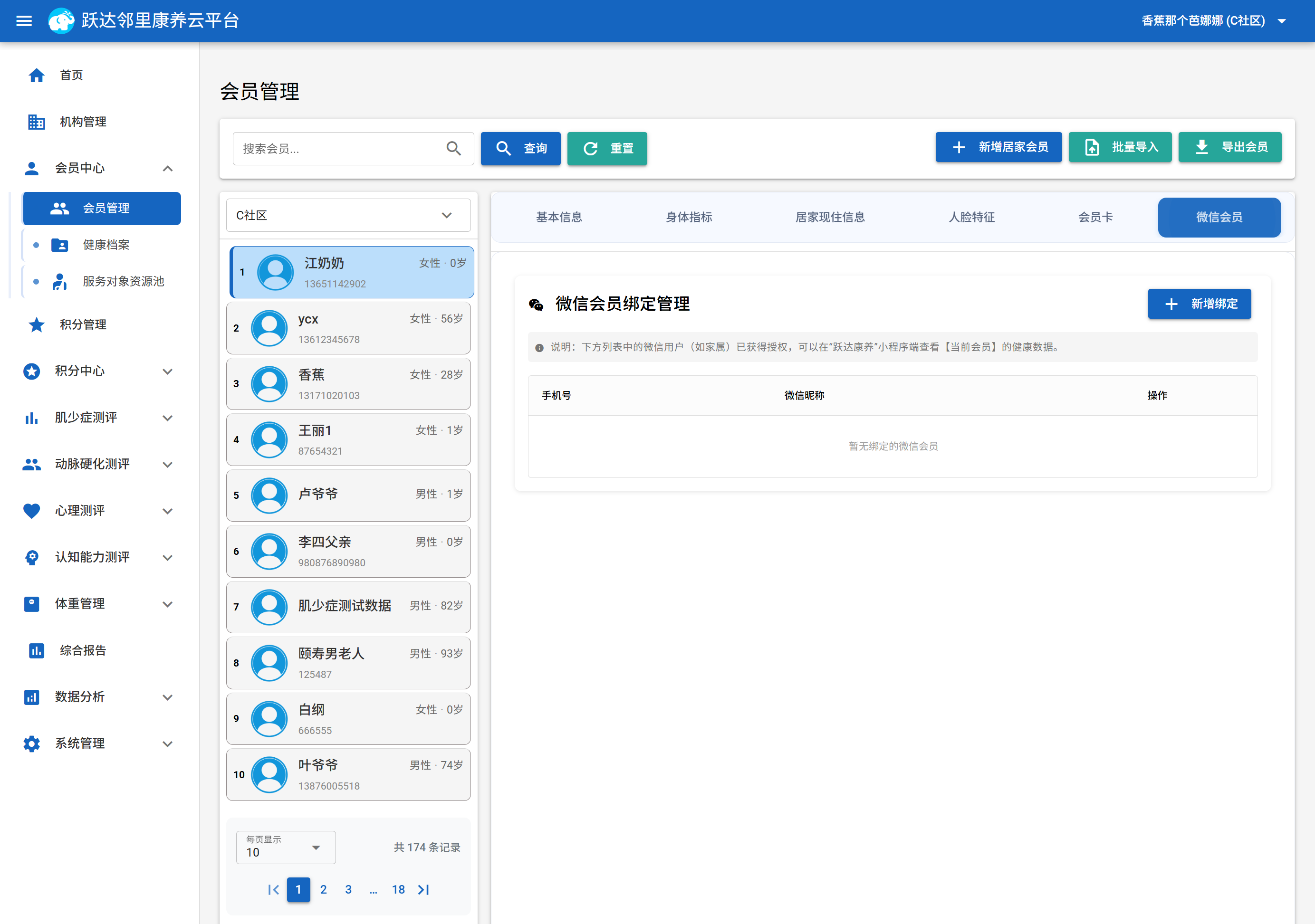Go to page 18 of member list
This screenshot has width=1315, height=924.
pyautogui.click(x=399, y=890)
